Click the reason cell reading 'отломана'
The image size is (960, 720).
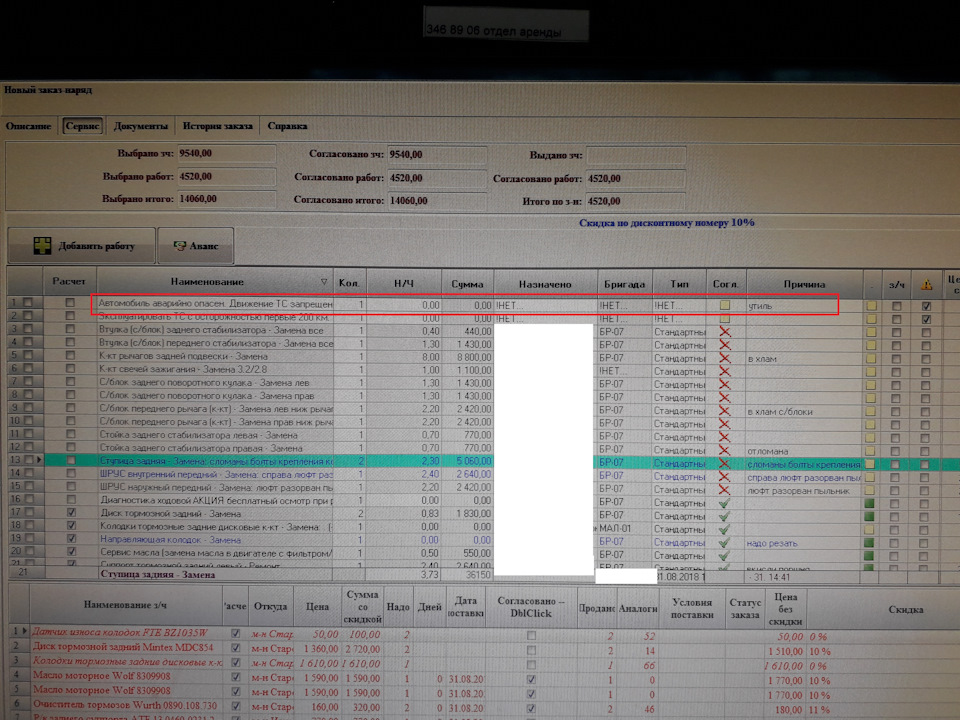pyautogui.click(x=804, y=451)
